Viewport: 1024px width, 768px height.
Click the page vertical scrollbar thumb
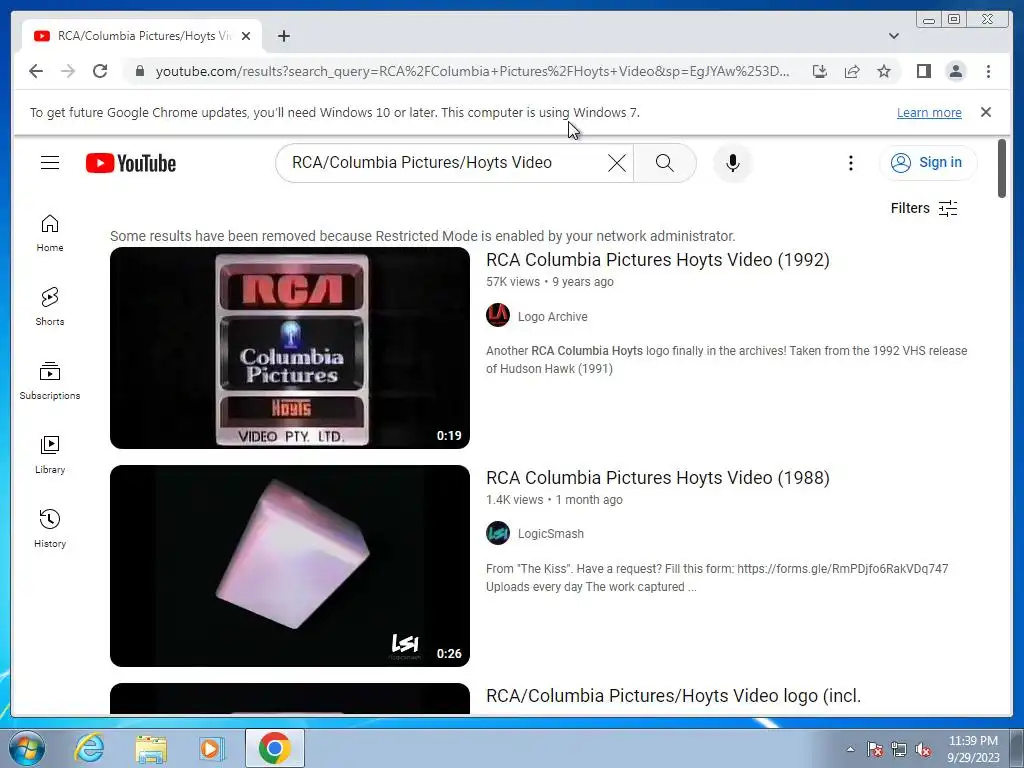(x=1002, y=168)
